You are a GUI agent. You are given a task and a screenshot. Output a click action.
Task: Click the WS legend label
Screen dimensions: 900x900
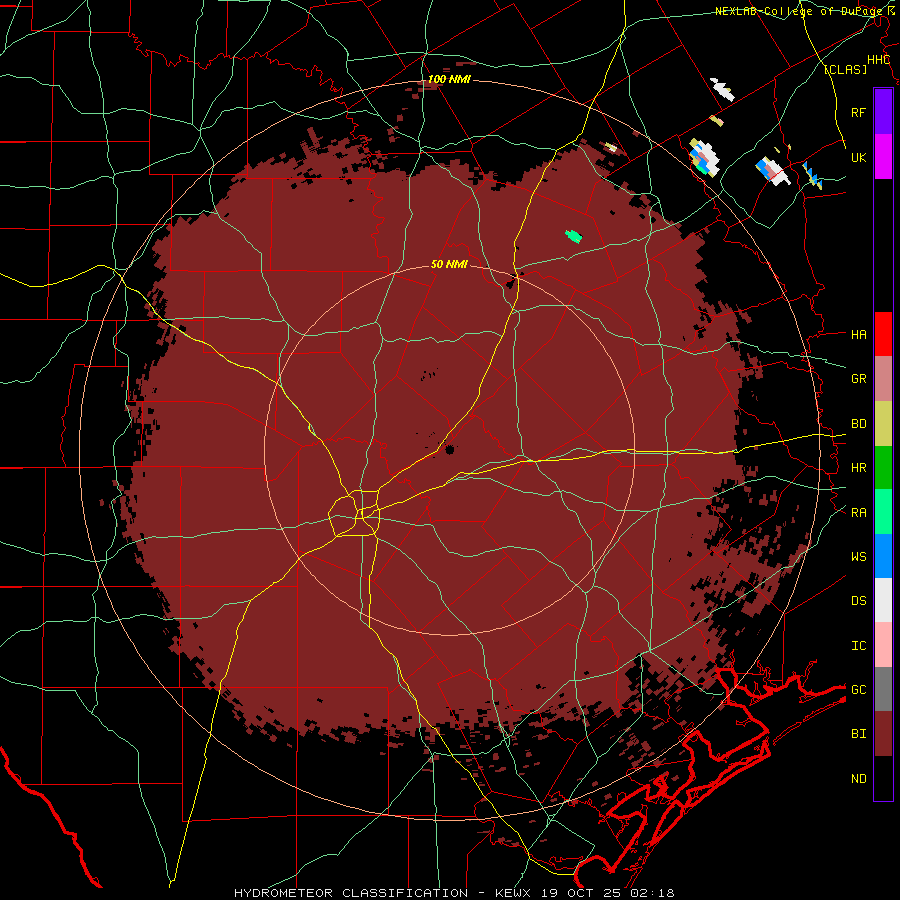[859, 556]
